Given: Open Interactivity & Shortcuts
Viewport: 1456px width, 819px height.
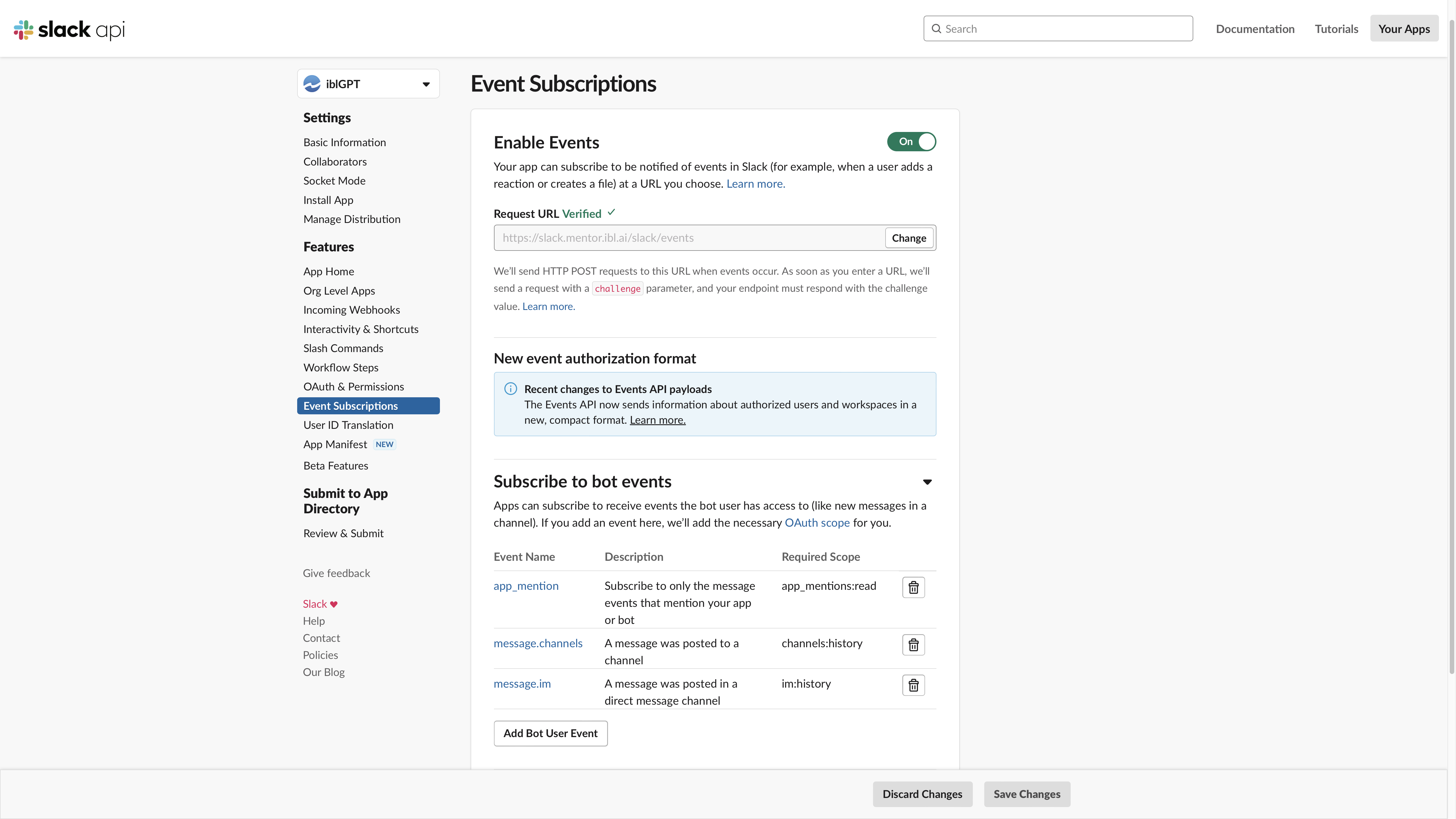Looking at the screenshot, I should point(361,330).
